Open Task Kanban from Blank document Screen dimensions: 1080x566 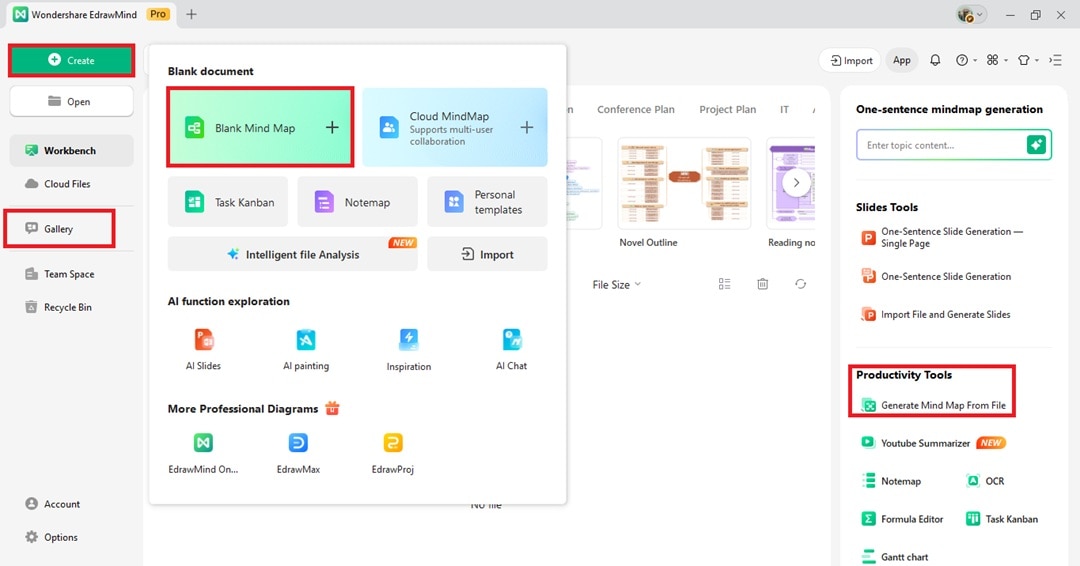(x=228, y=202)
